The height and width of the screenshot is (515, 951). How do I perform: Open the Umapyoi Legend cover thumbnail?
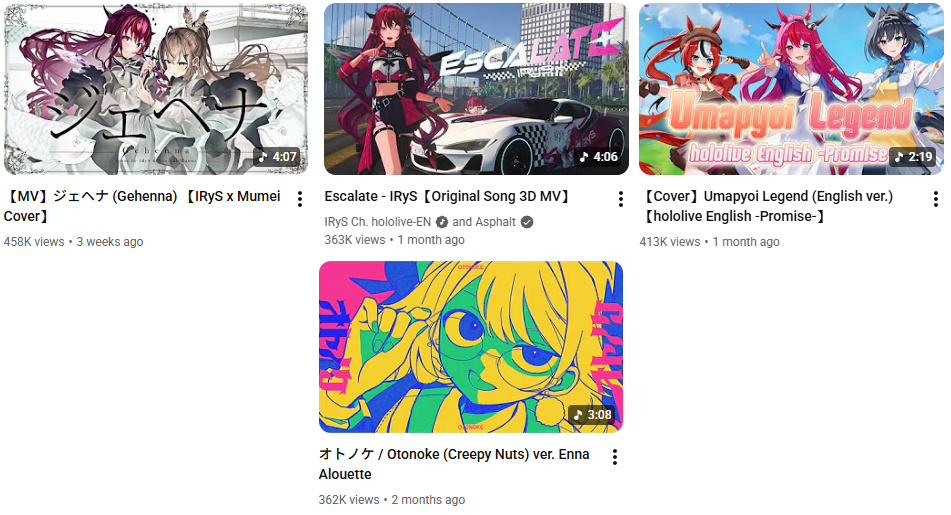point(791,89)
